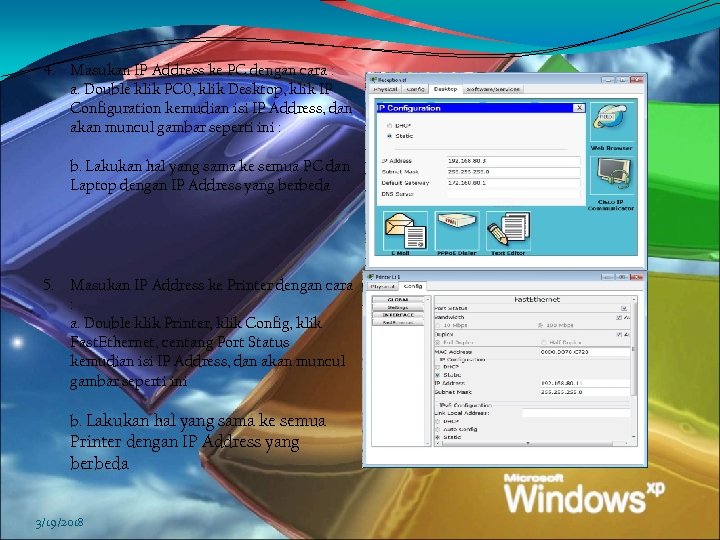The width and height of the screenshot is (720, 540).
Task: Switch to Physical tab in Receptionist window
Action: pos(385,89)
